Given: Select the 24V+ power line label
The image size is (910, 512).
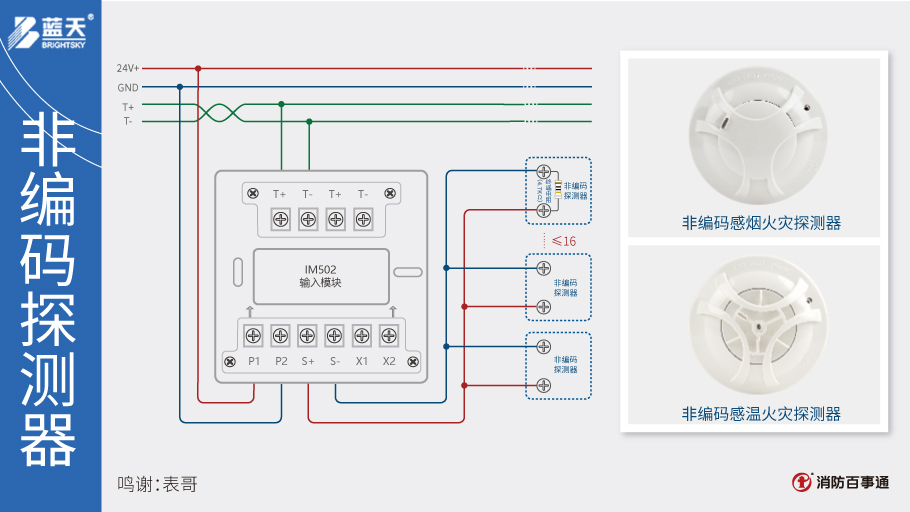Looking at the screenshot, I should point(127,68).
